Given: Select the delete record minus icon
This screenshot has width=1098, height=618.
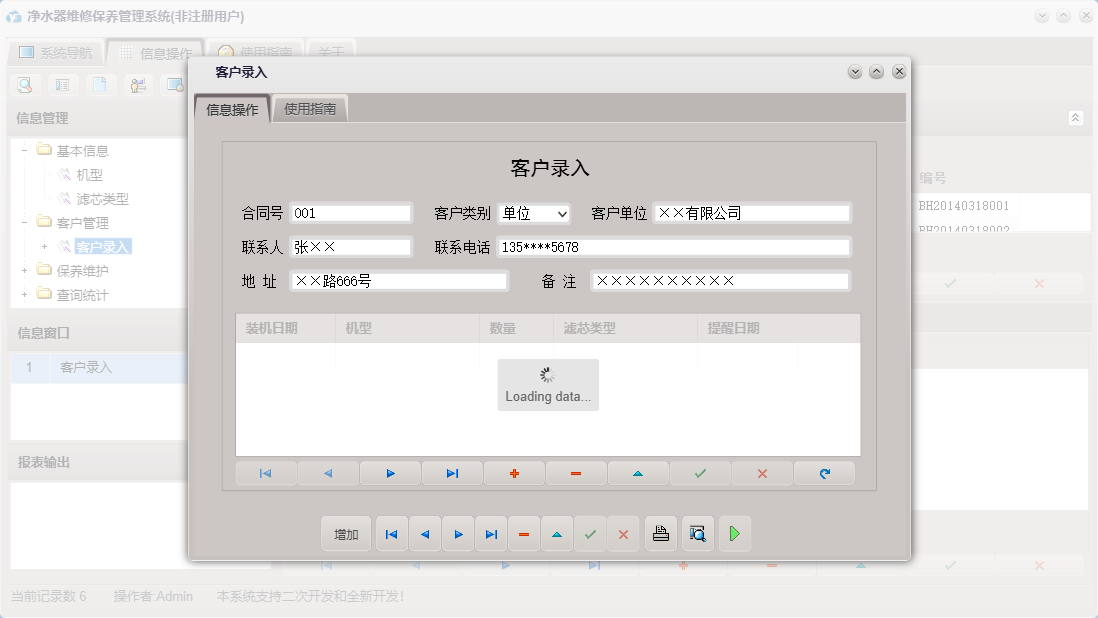Looking at the screenshot, I should point(576,472).
